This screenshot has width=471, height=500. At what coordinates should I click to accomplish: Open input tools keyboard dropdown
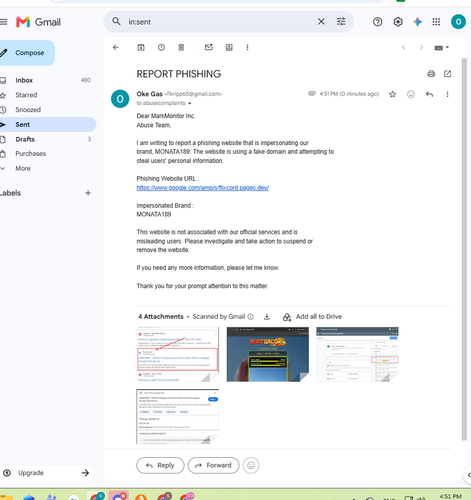[442, 48]
